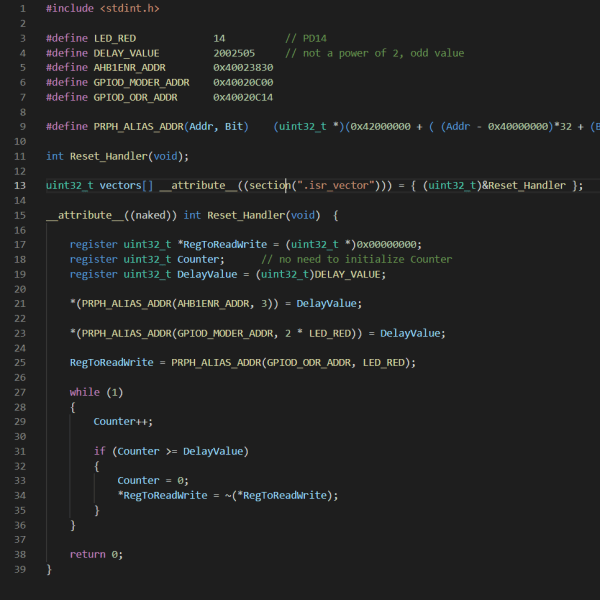Click LED_RED in its #define on line 3
The height and width of the screenshot is (600, 600).
115,38
